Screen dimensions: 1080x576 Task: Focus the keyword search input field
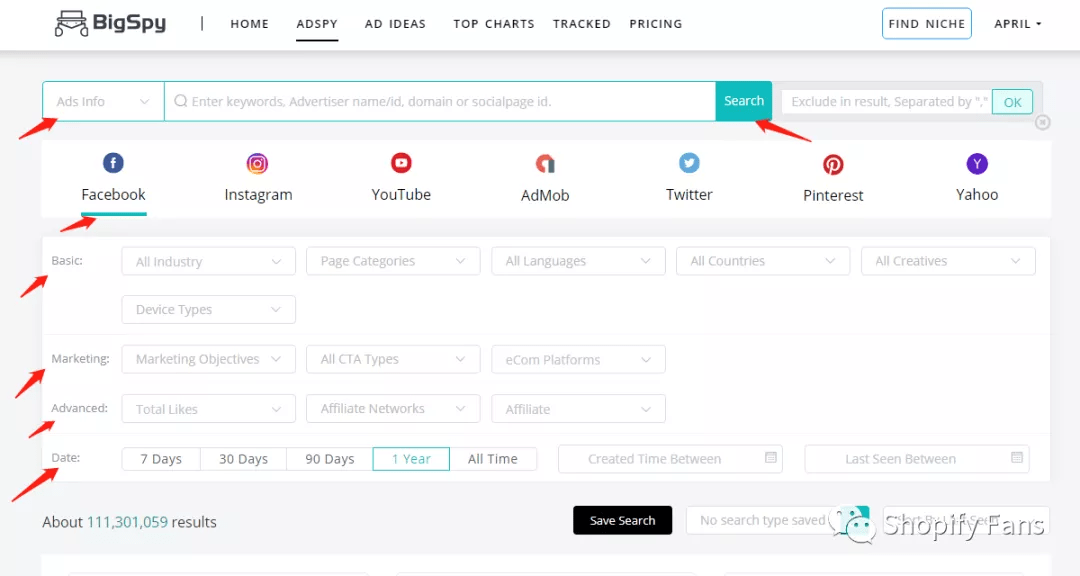coord(440,101)
